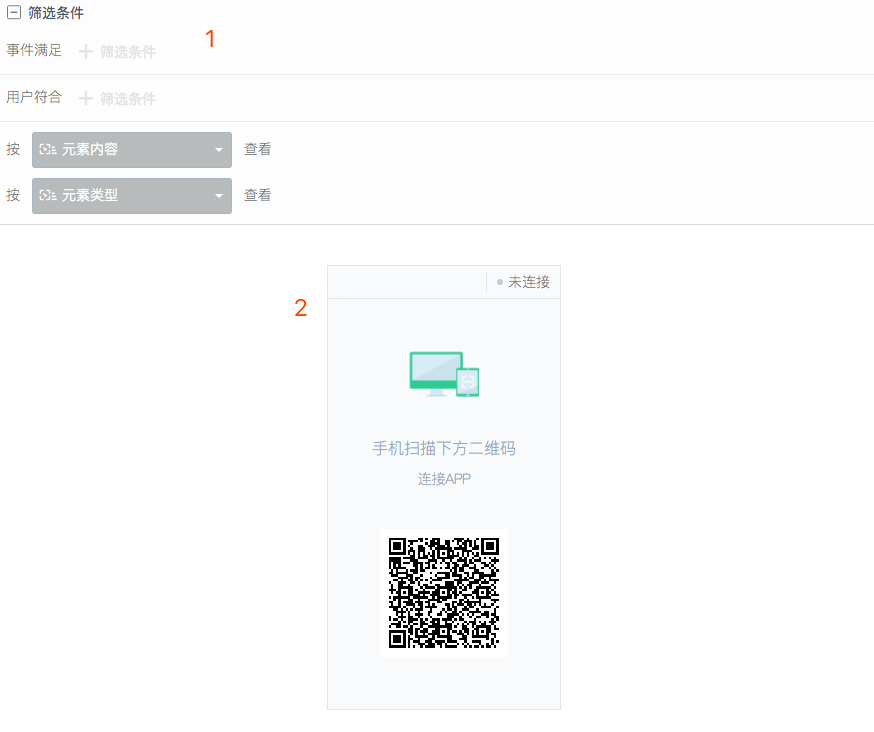This screenshot has height=732, width=874.
Task: Click the element icon inside 元素类型 dropdown
Action: click(x=48, y=195)
